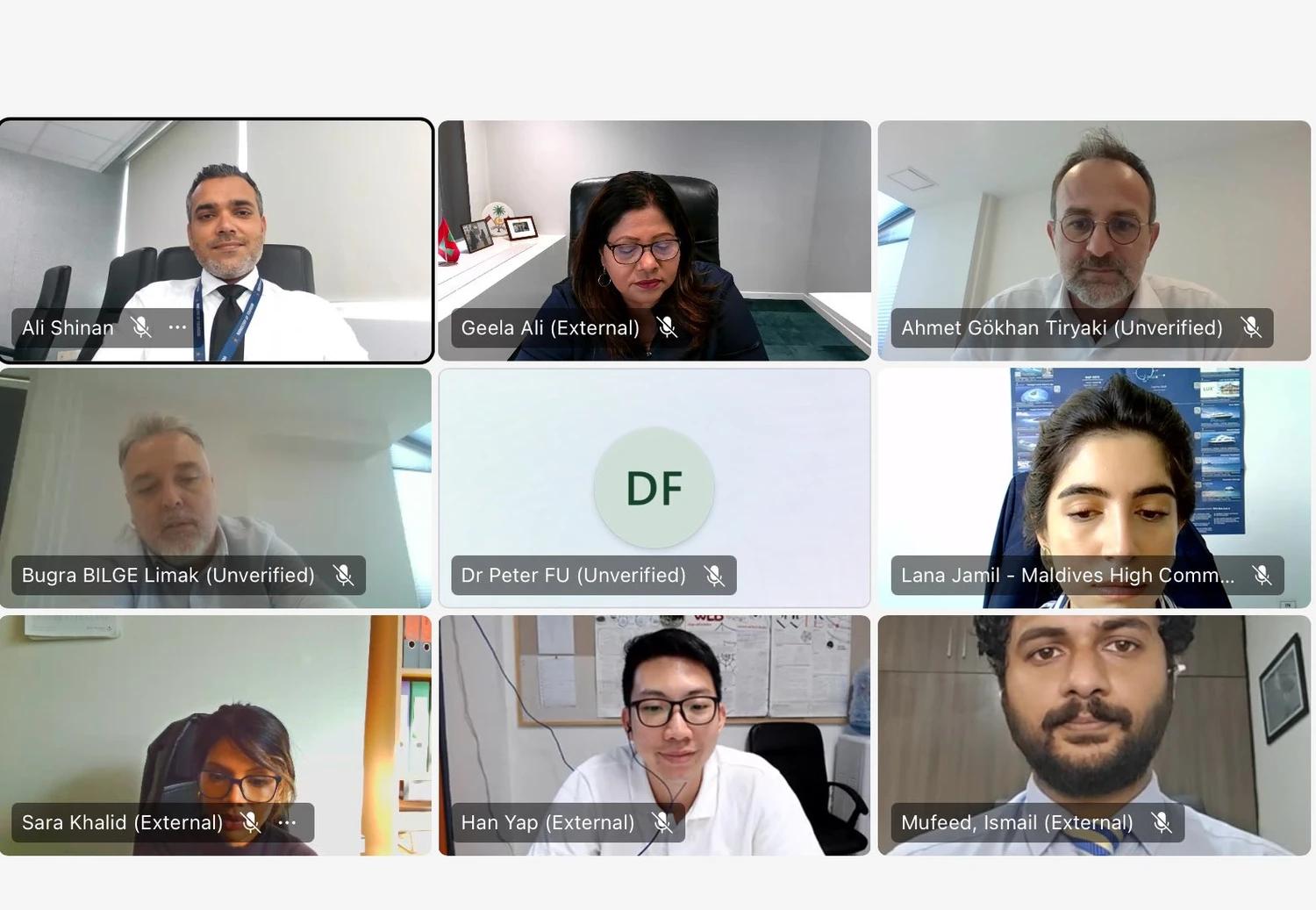1316x910 pixels.
Task: Open more options next to Sara Khalid
Action: [287, 822]
